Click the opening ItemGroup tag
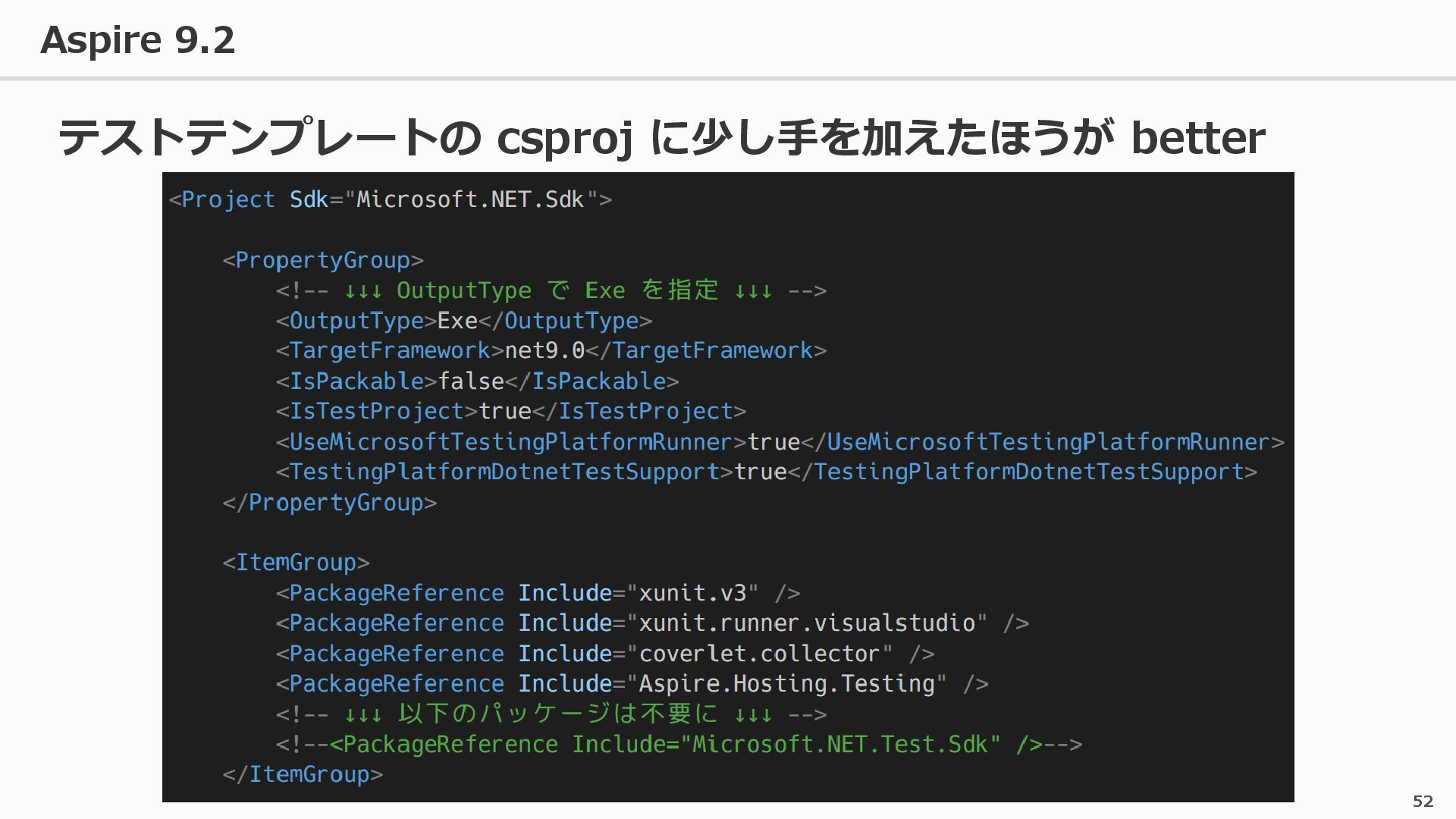Screen dimensions: 1456x819 click(x=296, y=562)
